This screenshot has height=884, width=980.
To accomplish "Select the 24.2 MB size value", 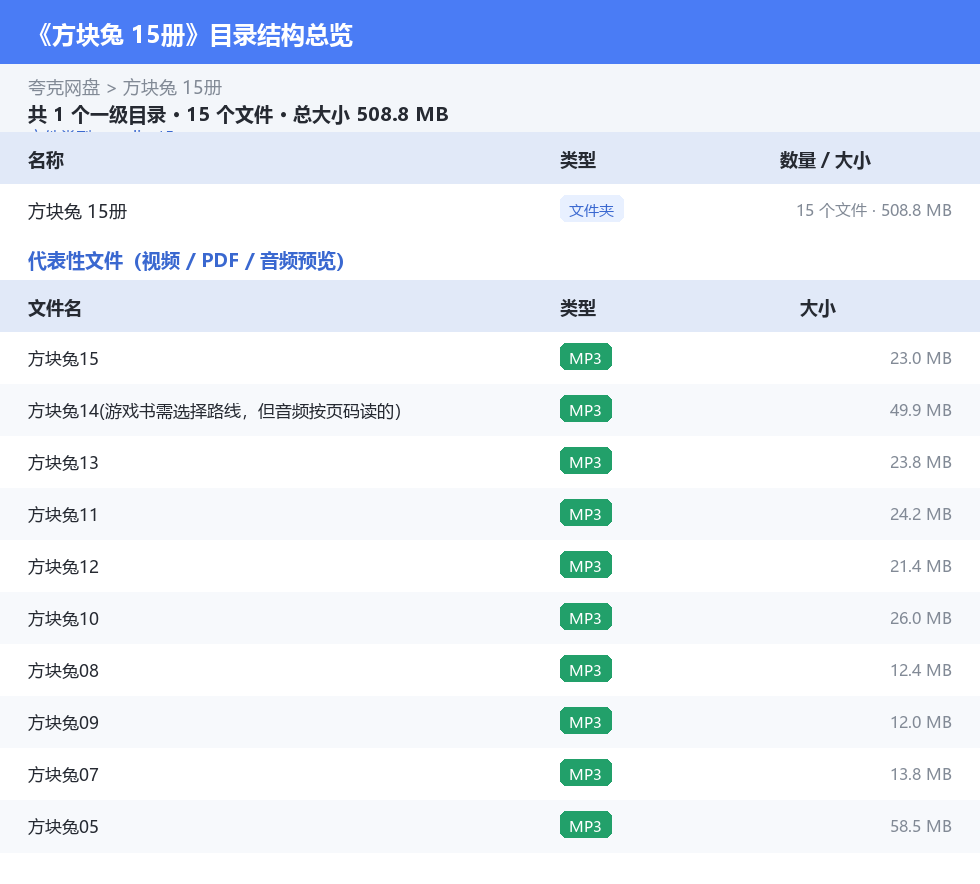I will point(921,514).
